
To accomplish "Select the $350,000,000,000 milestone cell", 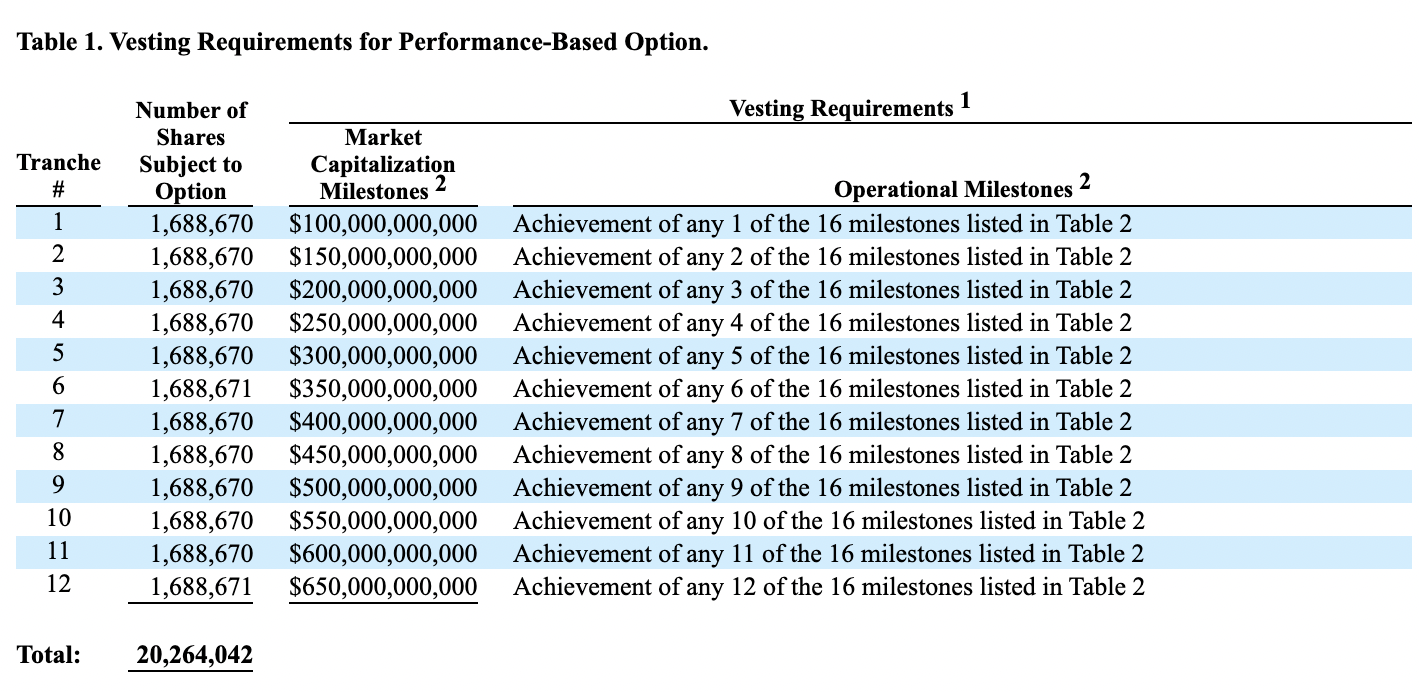I will pos(383,389).
